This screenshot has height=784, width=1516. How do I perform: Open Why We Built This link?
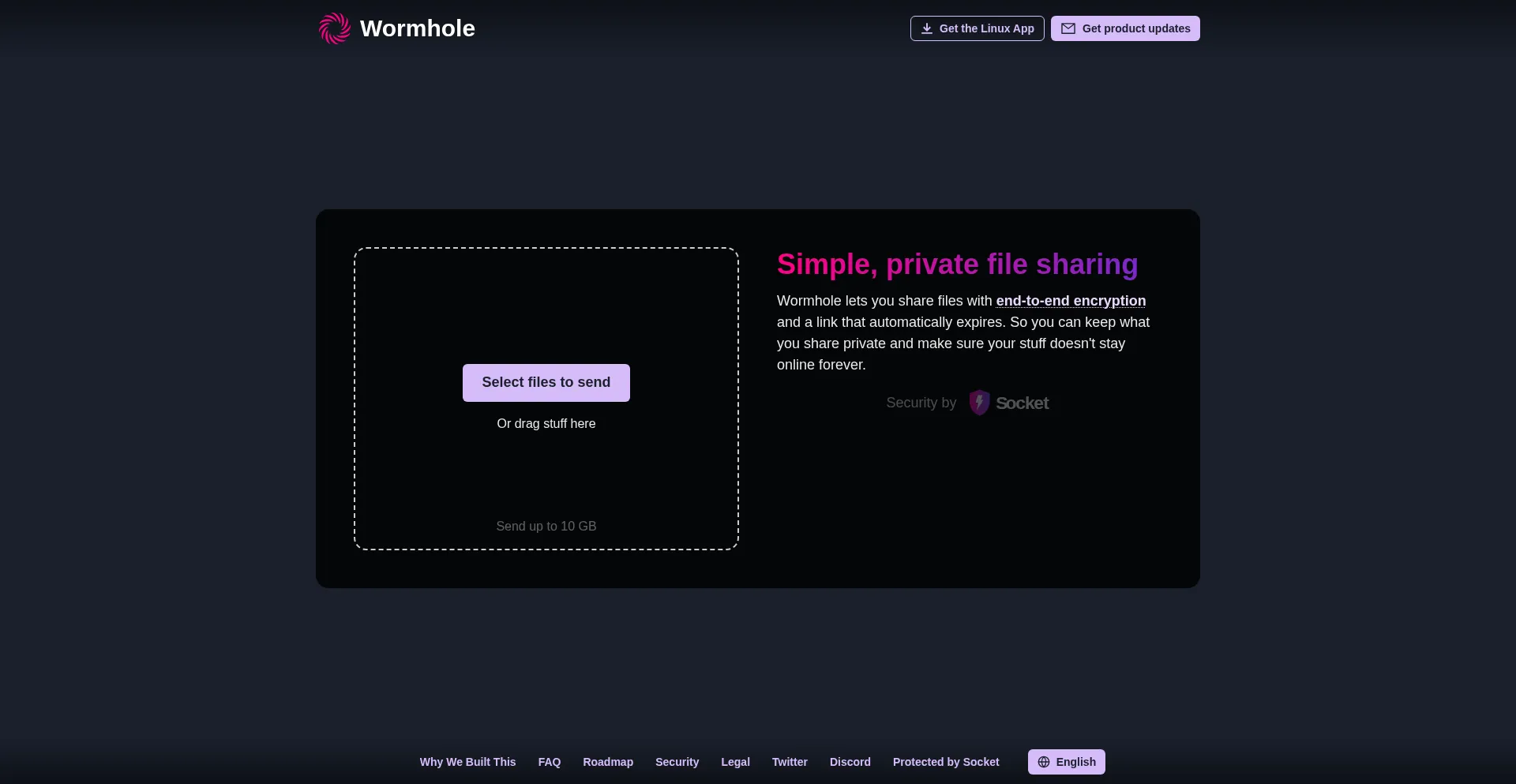tap(467, 762)
